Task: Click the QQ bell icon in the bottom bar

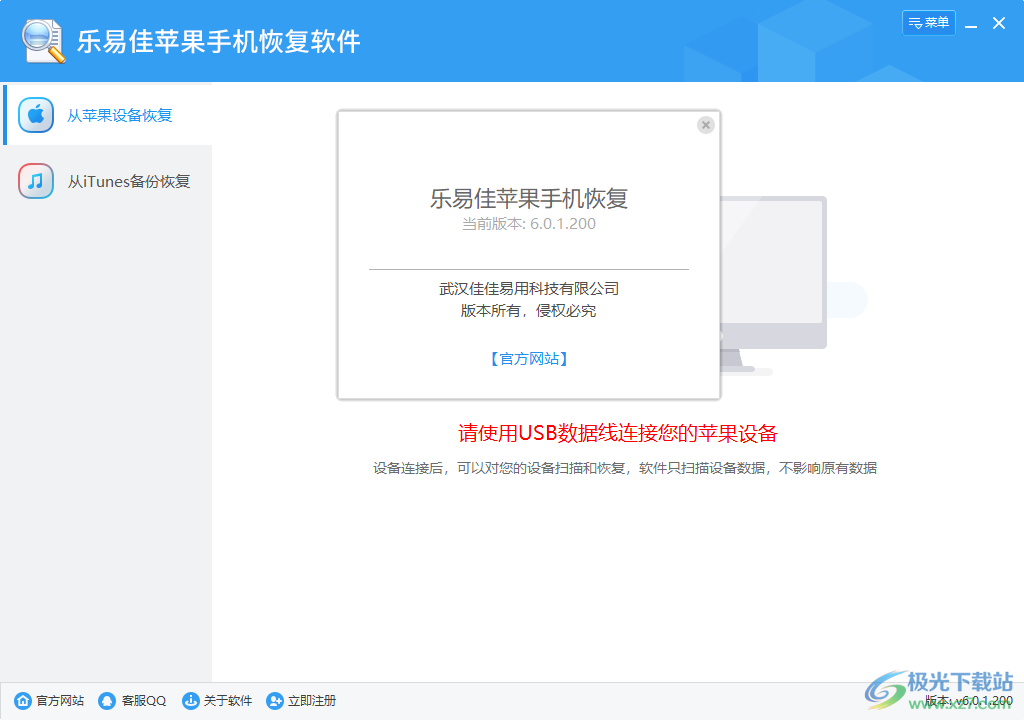Action: click(x=106, y=700)
